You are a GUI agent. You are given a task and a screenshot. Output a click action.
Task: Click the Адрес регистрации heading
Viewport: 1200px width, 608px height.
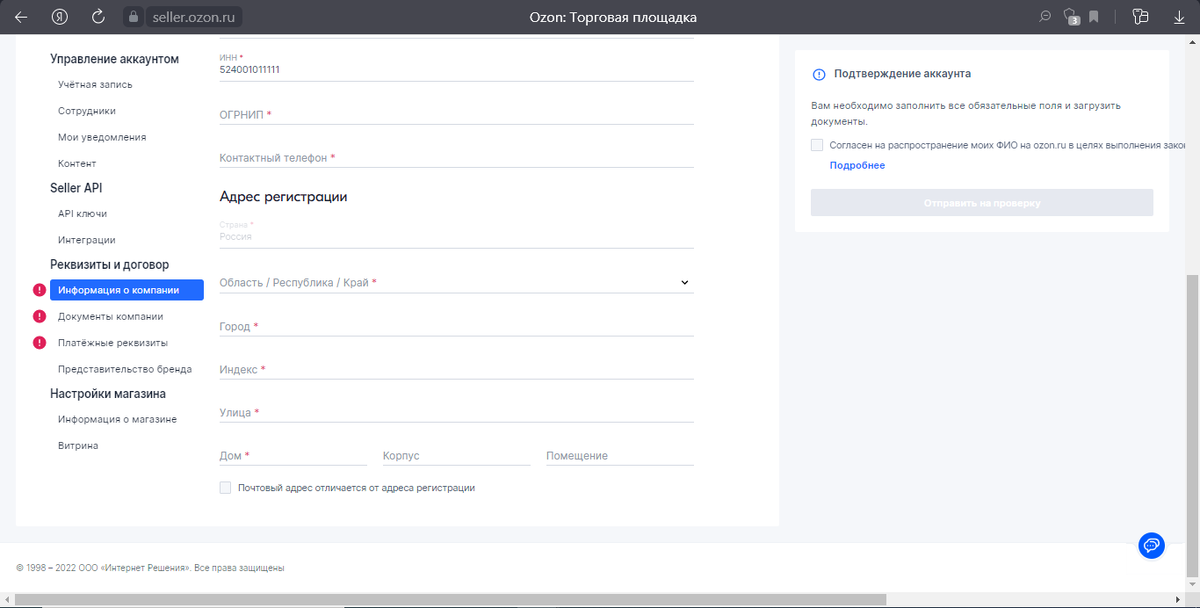[283, 197]
